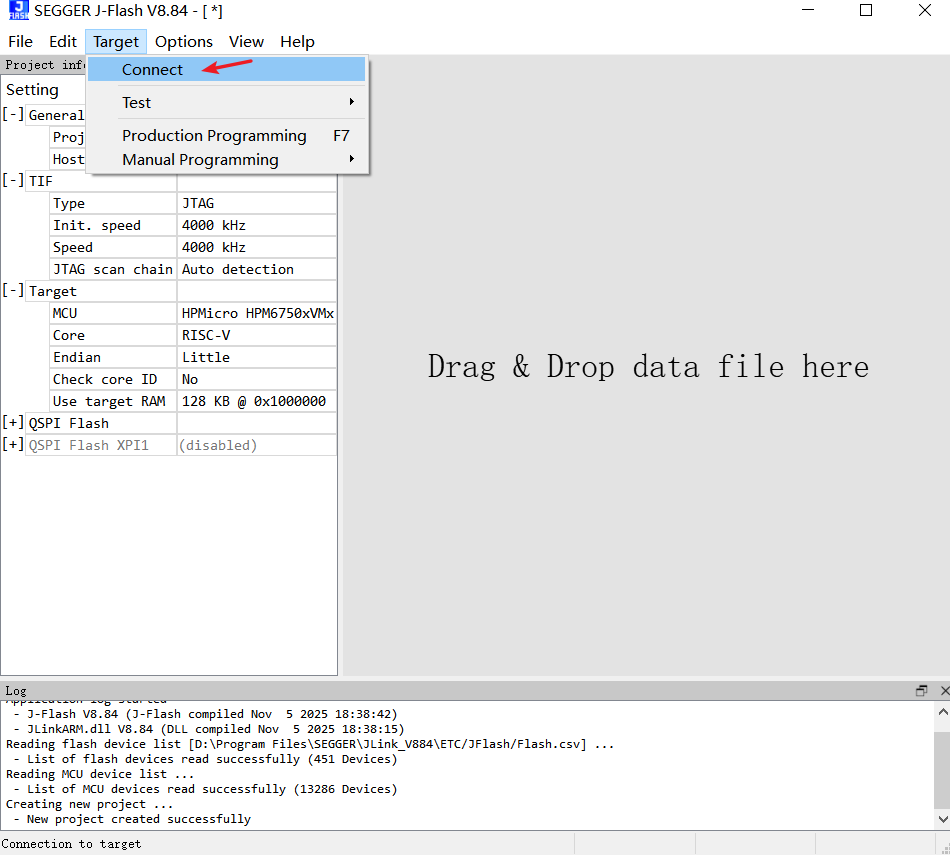The width and height of the screenshot is (950, 855).
Task: Undock the Log panel with float icon
Action: [x=922, y=691]
